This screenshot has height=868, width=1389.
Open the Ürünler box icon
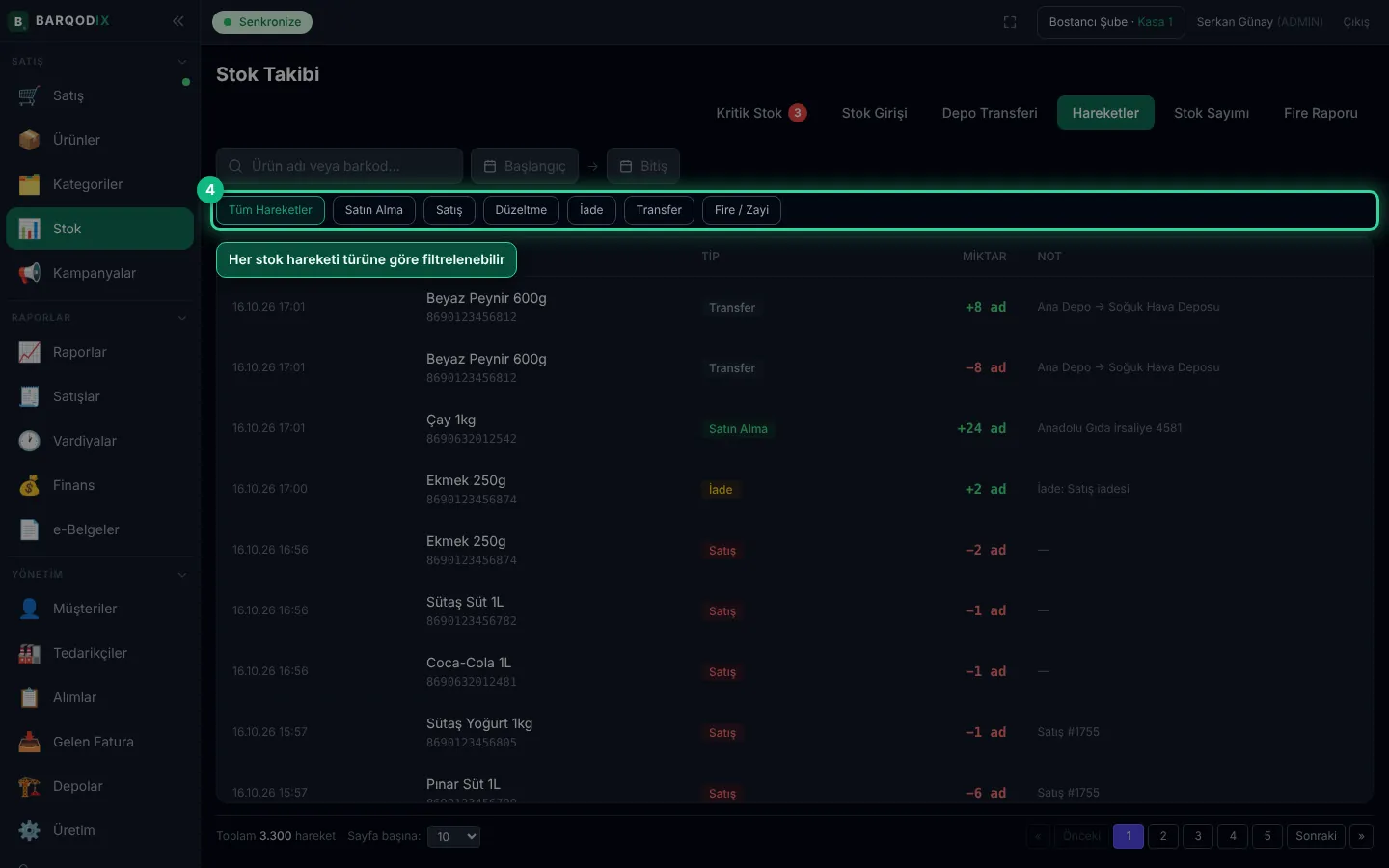[x=29, y=140]
